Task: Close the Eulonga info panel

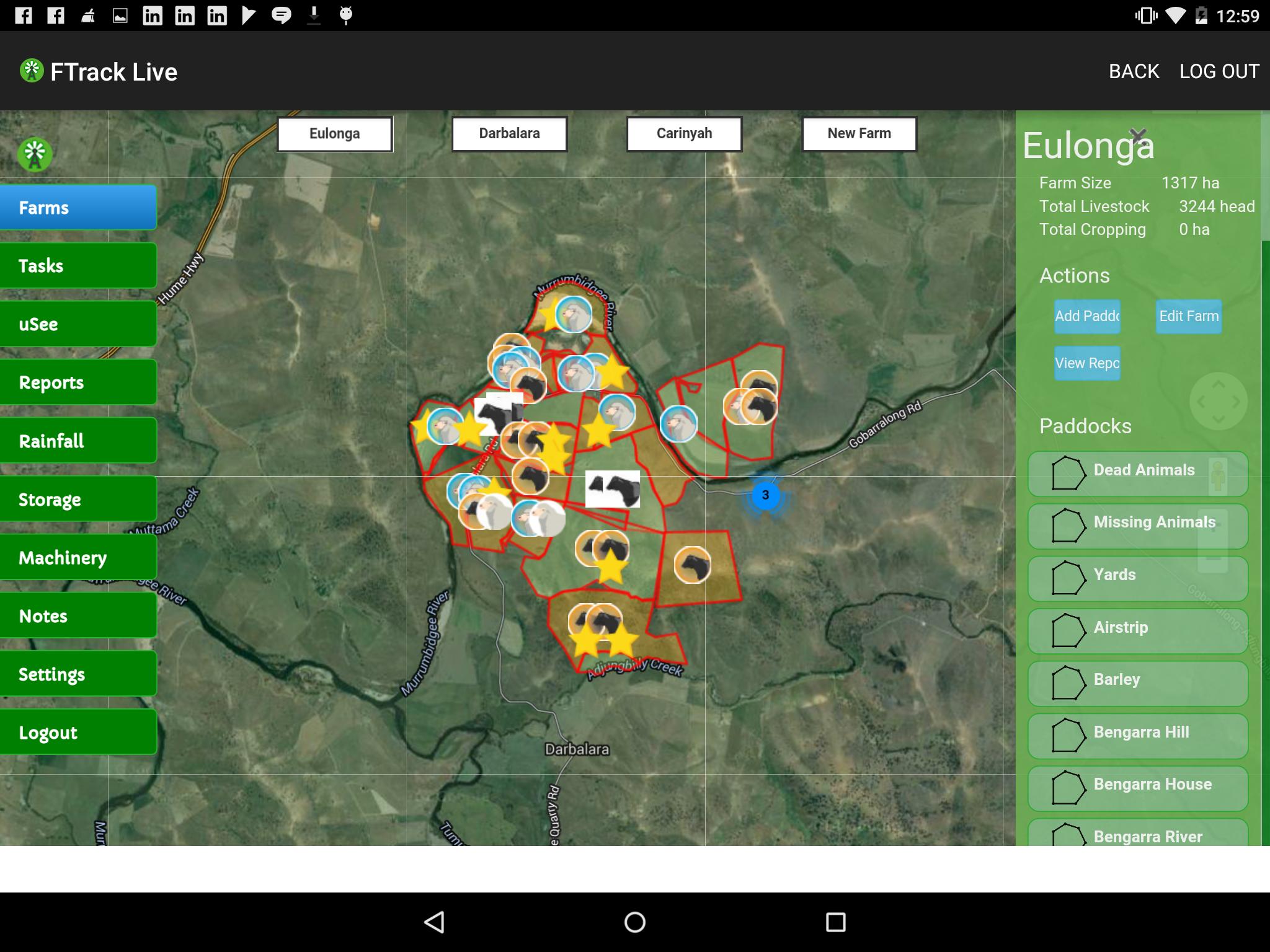Action: pyautogui.click(x=1137, y=135)
